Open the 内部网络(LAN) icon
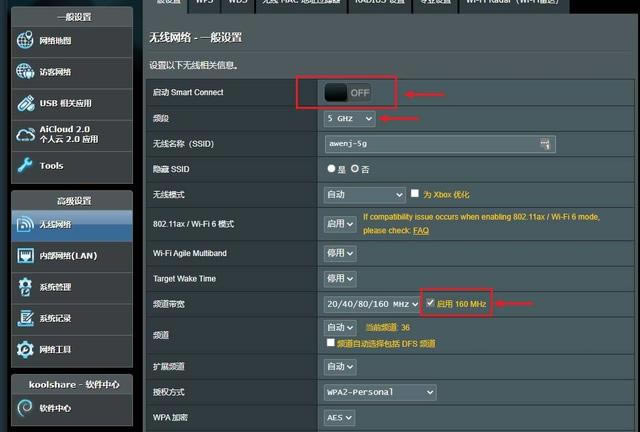 click(26, 256)
